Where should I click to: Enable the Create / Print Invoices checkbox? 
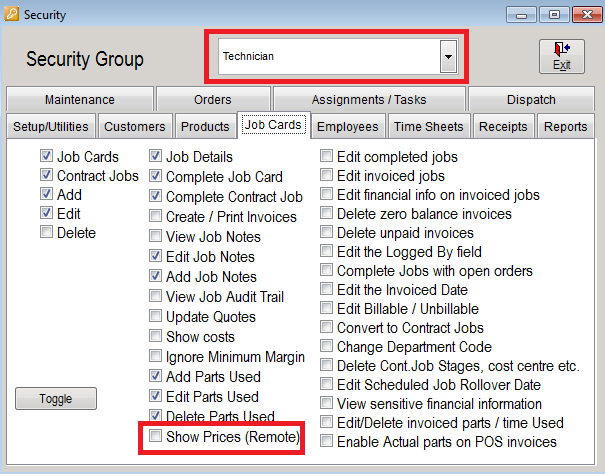coord(155,216)
